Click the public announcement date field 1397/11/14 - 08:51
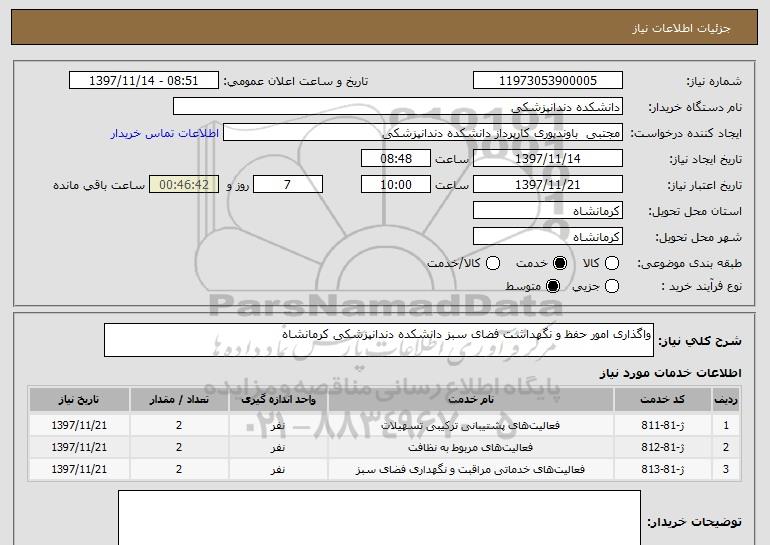 pyautogui.click(x=144, y=81)
